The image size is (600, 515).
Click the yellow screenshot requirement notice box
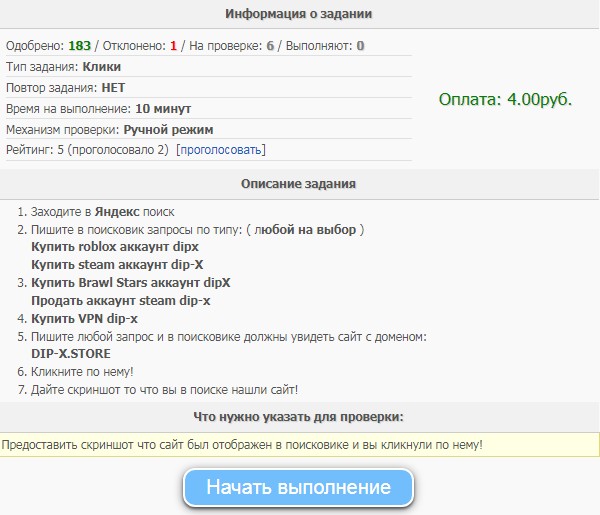300,443
